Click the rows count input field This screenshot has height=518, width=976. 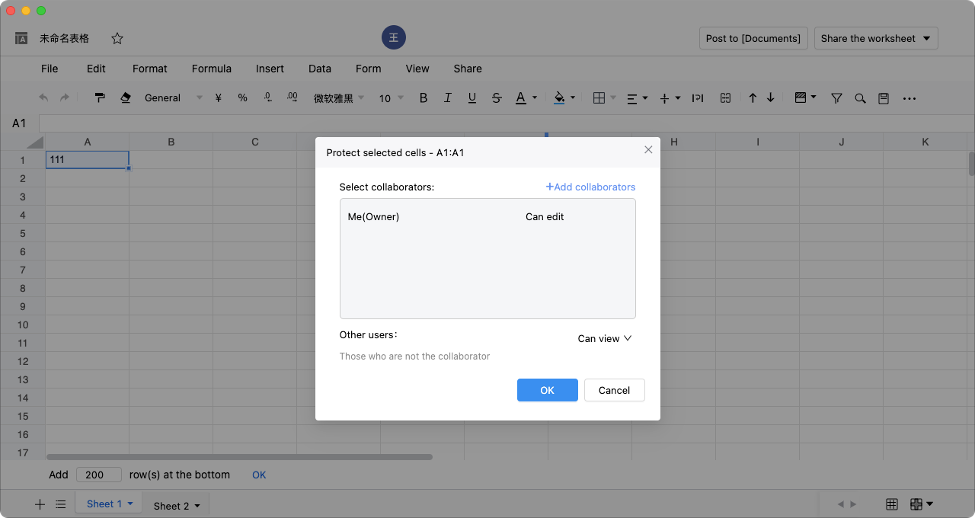[x=98, y=475]
